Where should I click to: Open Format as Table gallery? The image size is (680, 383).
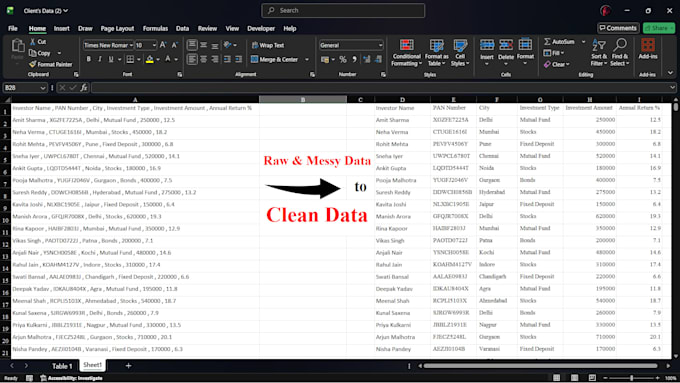pos(437,52)
